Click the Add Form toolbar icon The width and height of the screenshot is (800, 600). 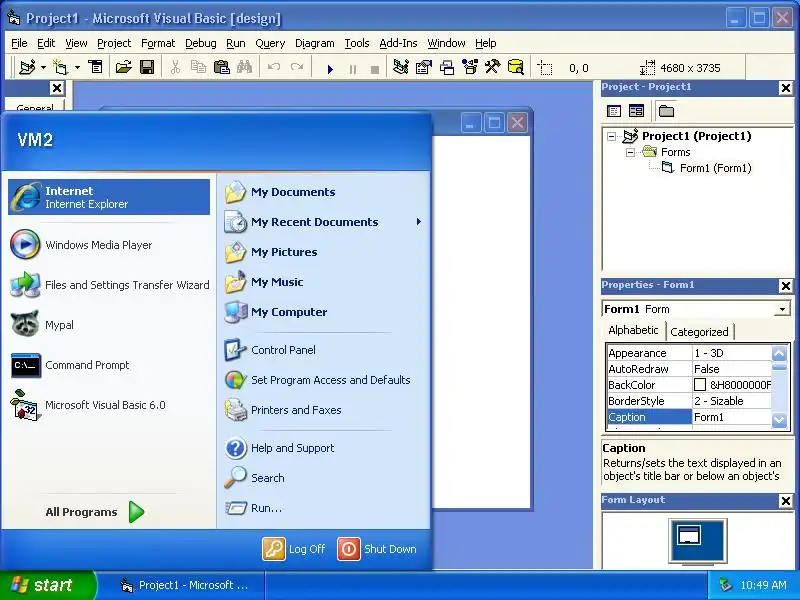(x=61, y=67)
